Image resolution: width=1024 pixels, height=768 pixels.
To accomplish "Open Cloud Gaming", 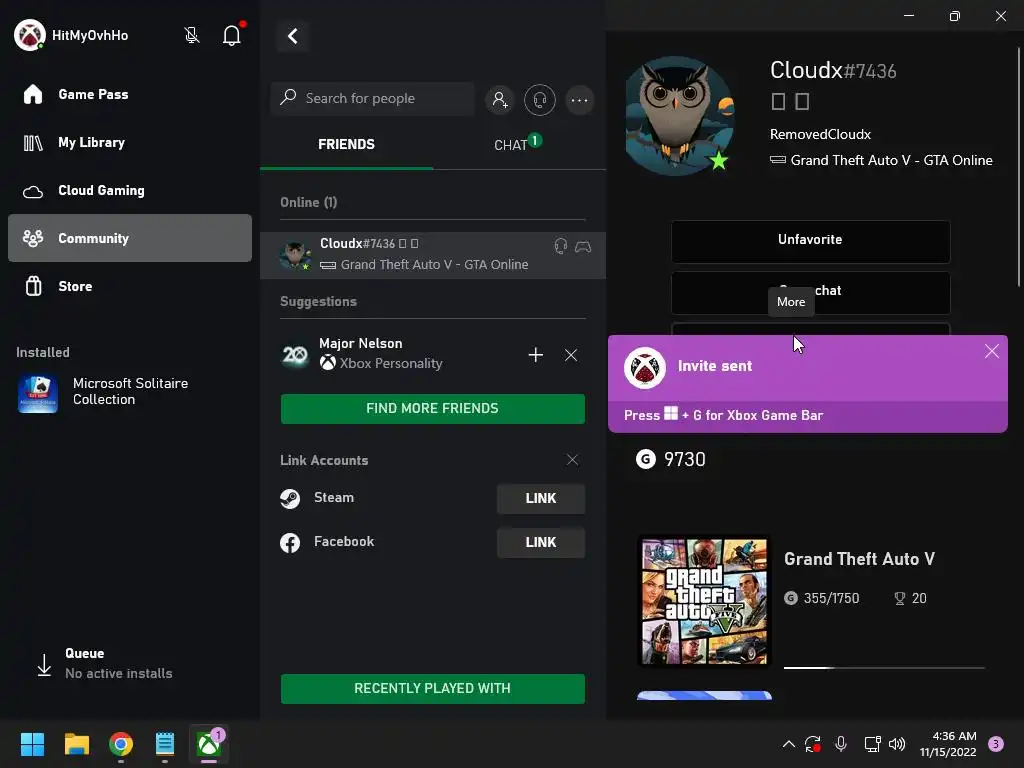I will click(x=129, y=191).
